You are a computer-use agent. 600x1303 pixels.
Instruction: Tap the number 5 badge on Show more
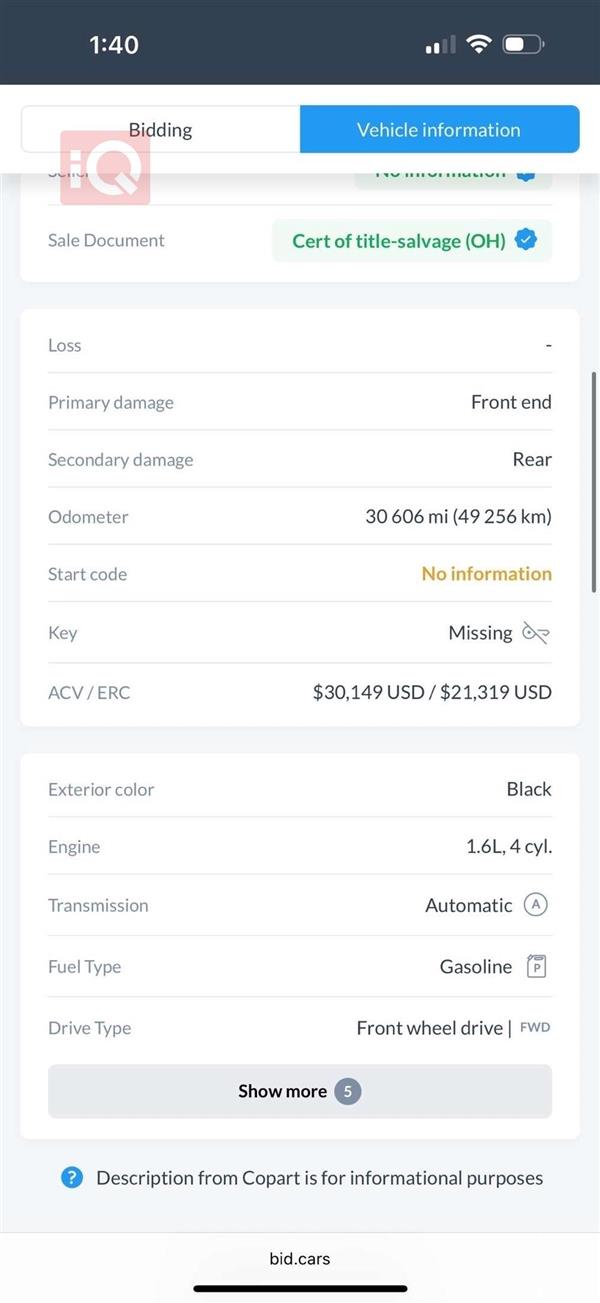coord(348,1091)
